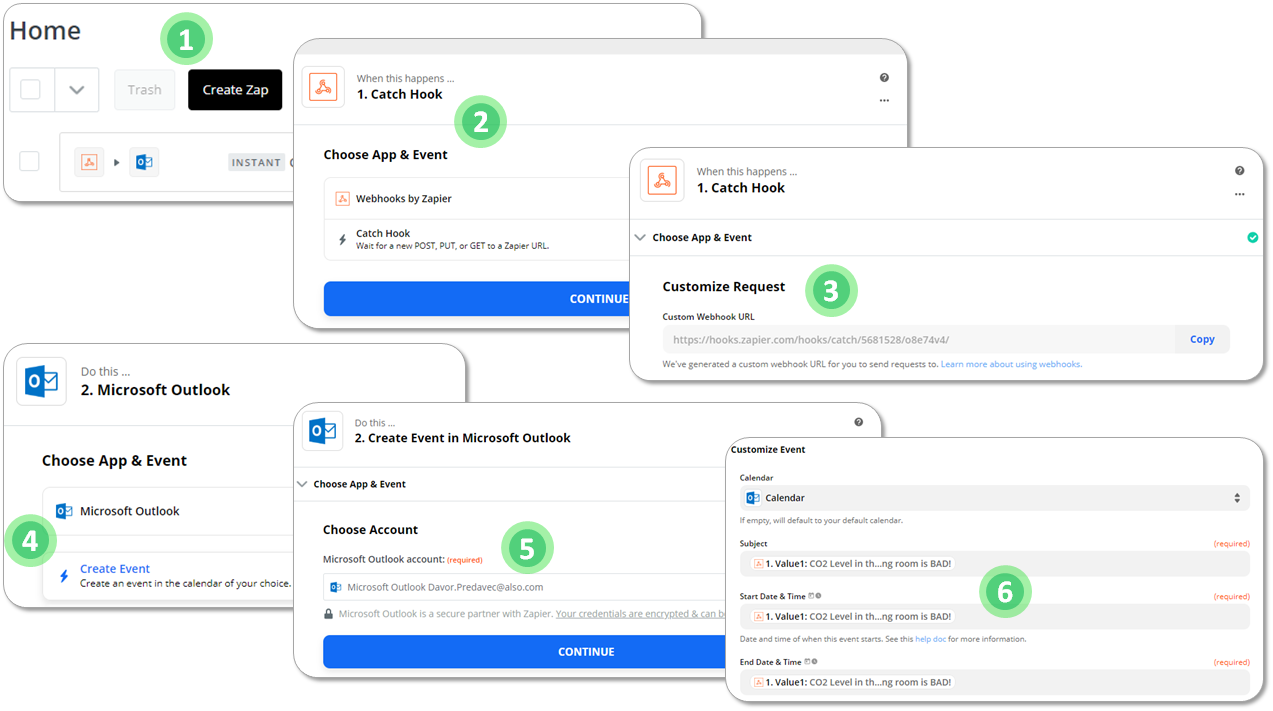Click the green completed checkmark icon

coord(1253,238)
